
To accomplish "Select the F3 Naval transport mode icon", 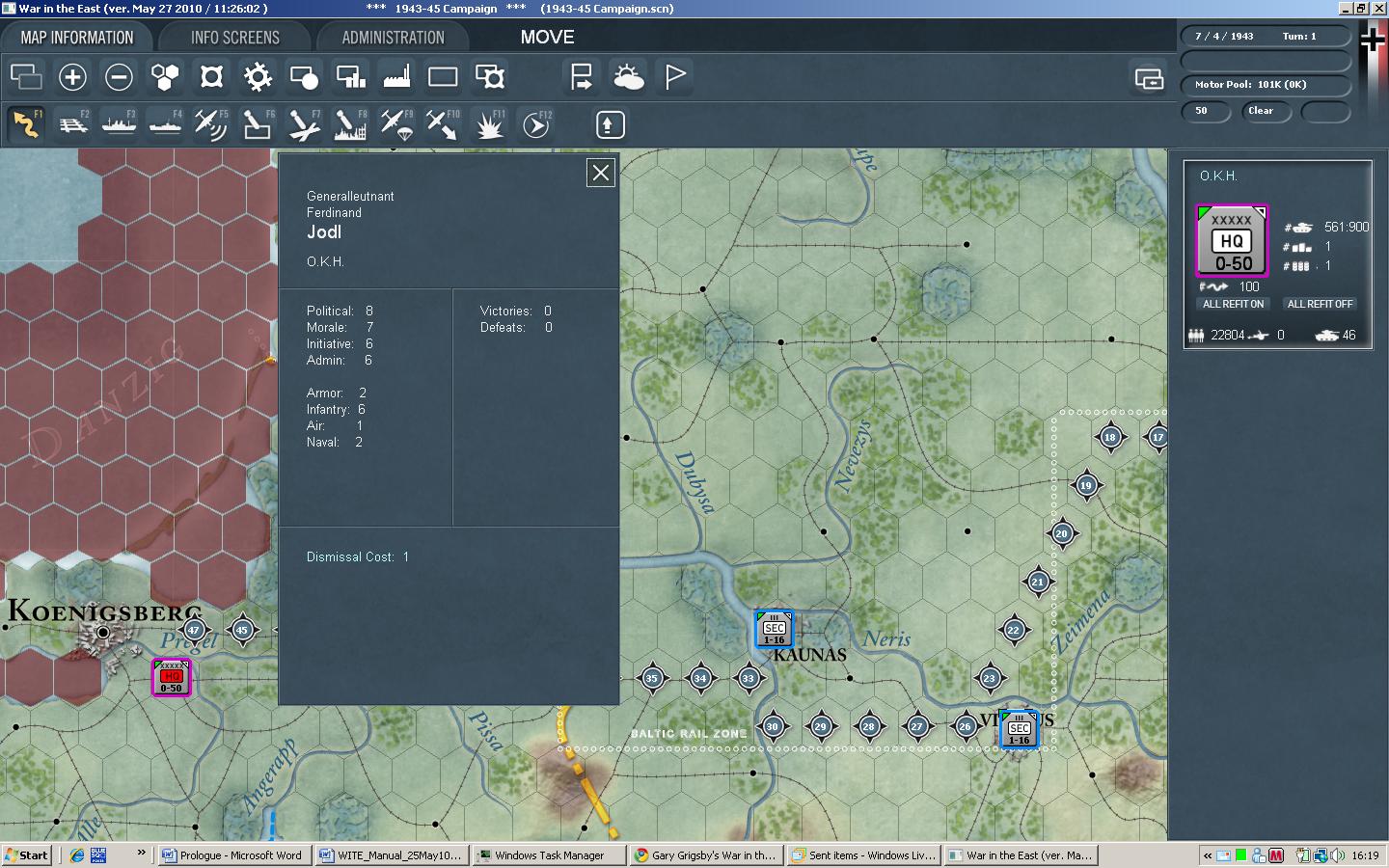I will [x=119, y=124].
